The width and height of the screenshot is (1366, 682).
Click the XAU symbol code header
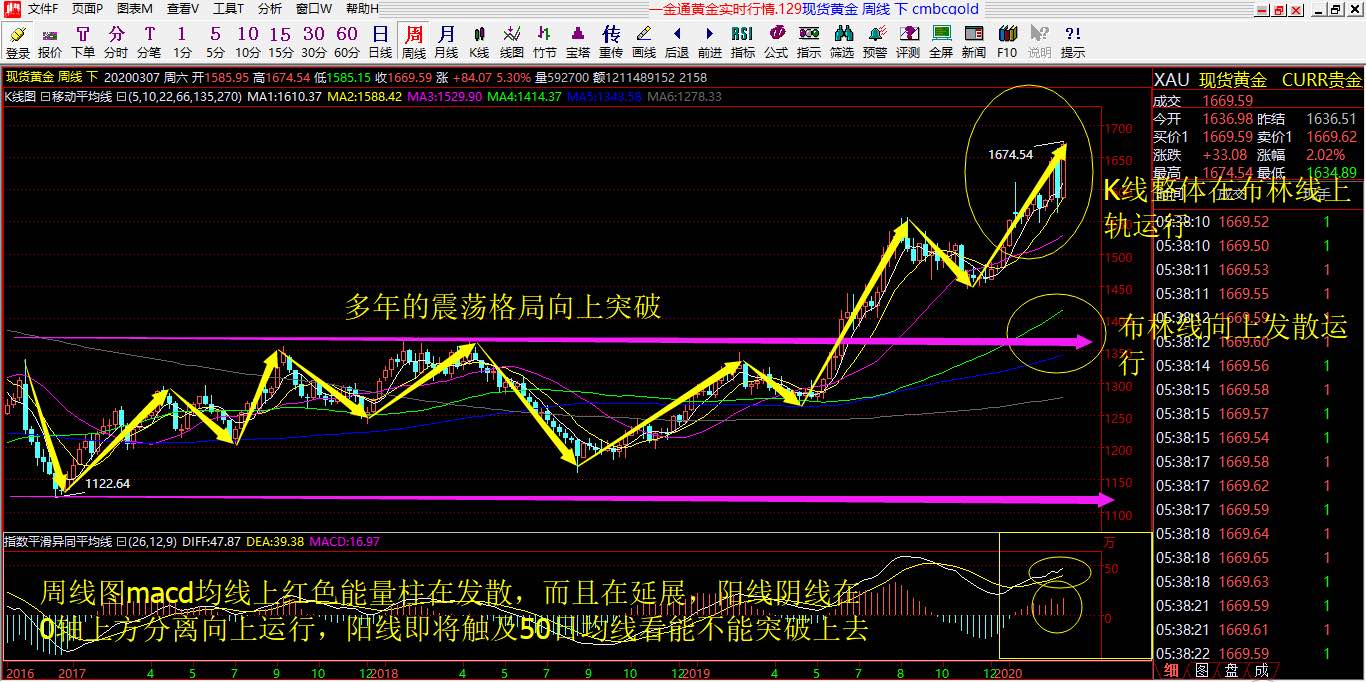1172,80
